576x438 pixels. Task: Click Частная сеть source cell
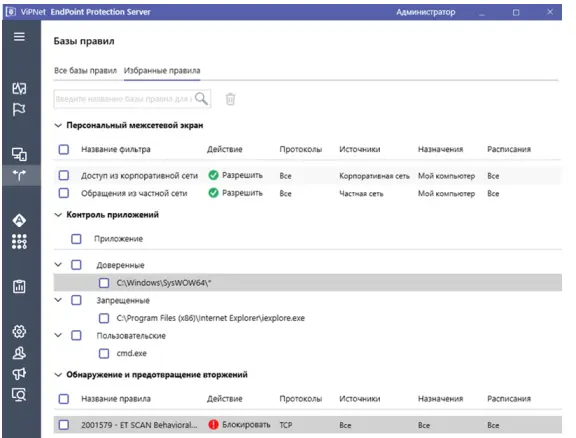[x=361, y=194]
